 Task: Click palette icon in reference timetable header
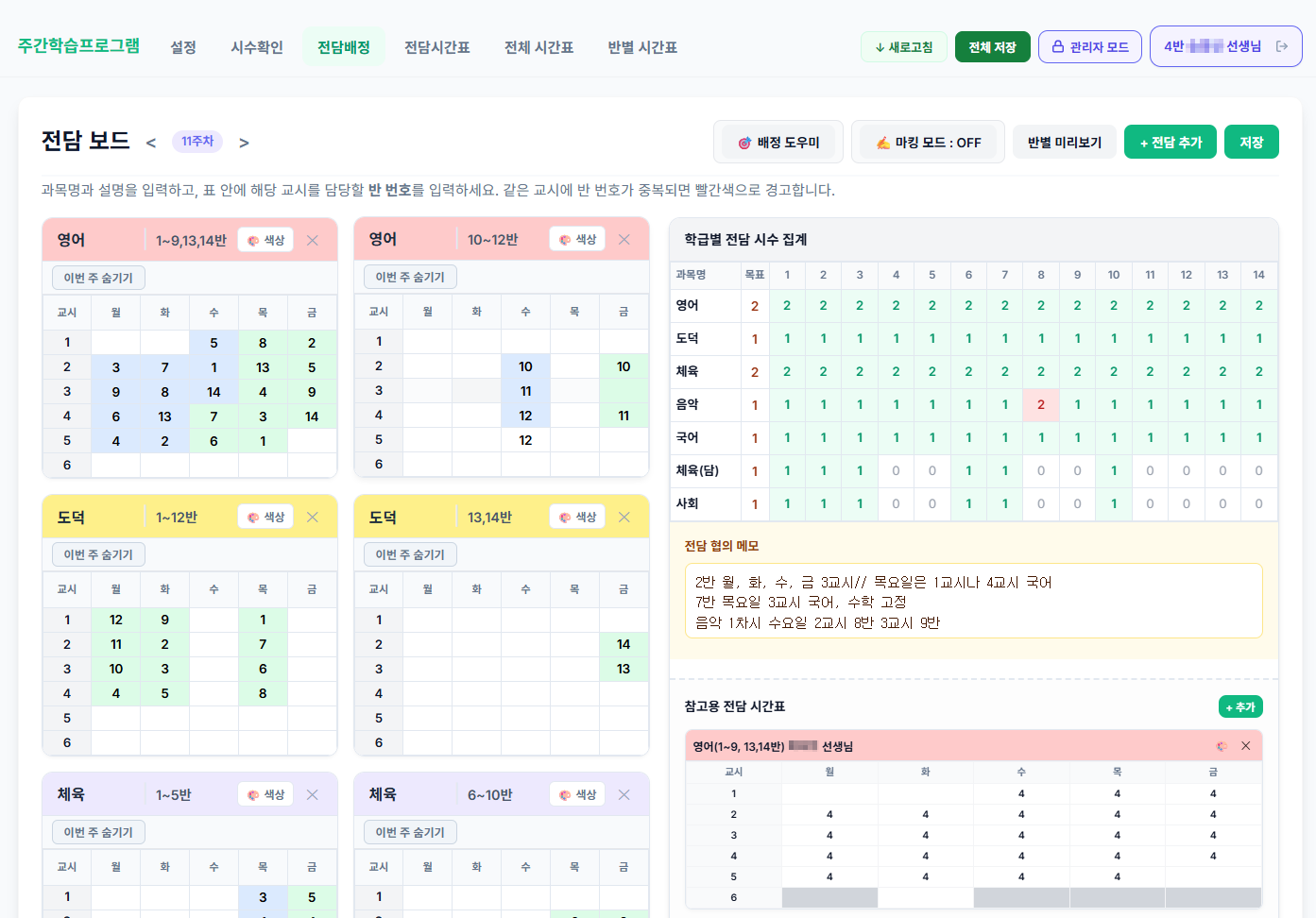tap(1222, 746)
